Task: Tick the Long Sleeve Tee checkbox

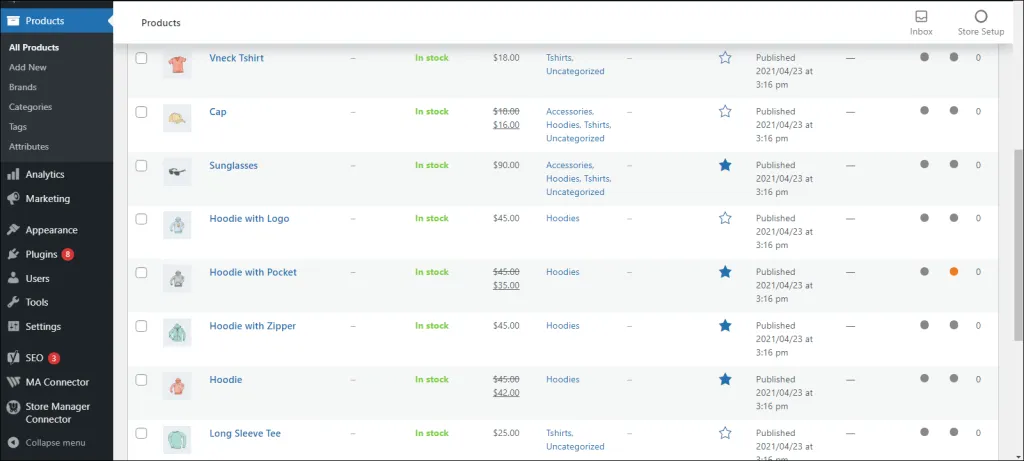Action: (x=141, y=433)
